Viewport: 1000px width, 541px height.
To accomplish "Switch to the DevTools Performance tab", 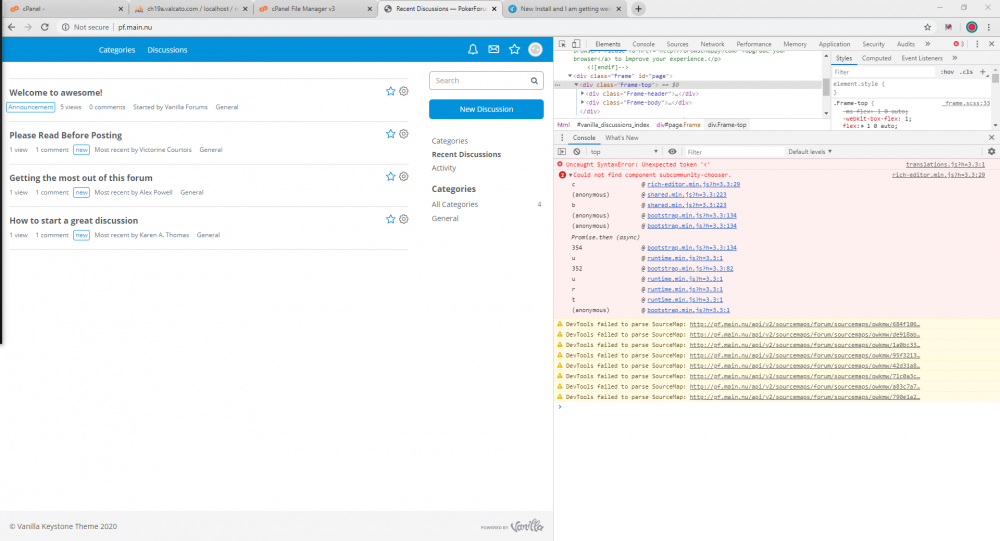I will click(754, 44).
